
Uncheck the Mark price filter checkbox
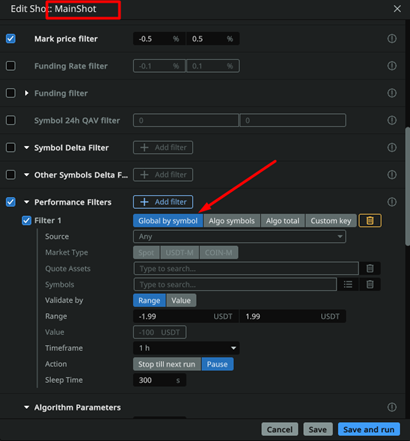[x=11, y=39]
